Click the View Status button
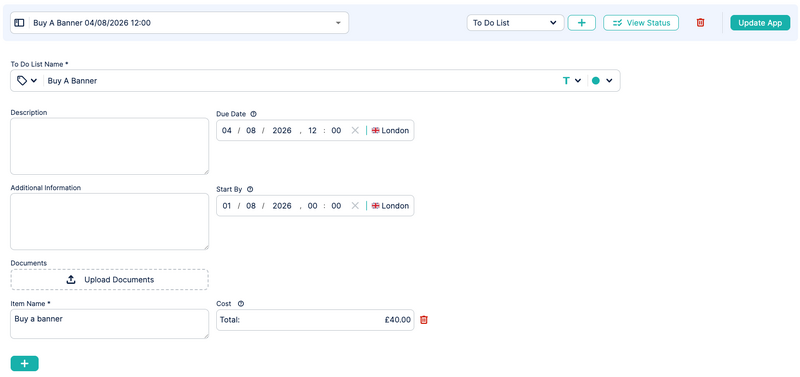The image size is (800, 377). (641, 23)
